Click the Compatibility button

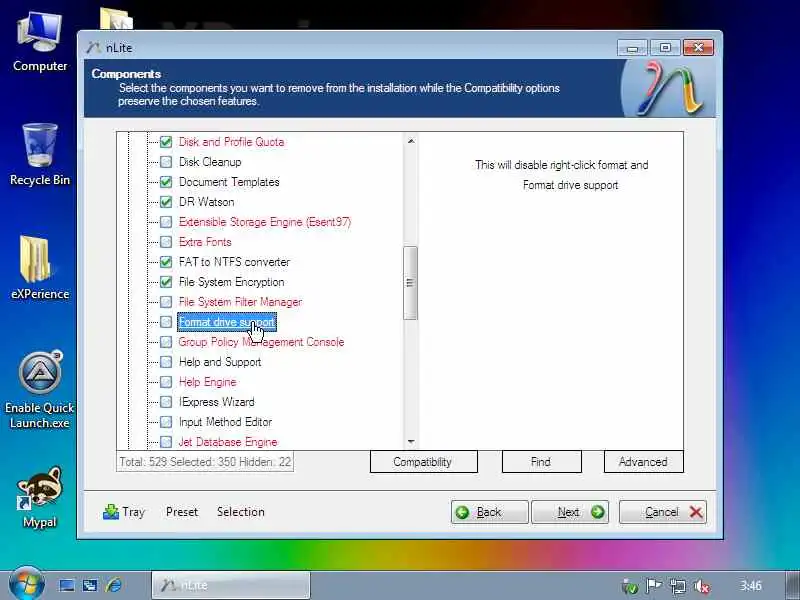[x=423, y=462]
